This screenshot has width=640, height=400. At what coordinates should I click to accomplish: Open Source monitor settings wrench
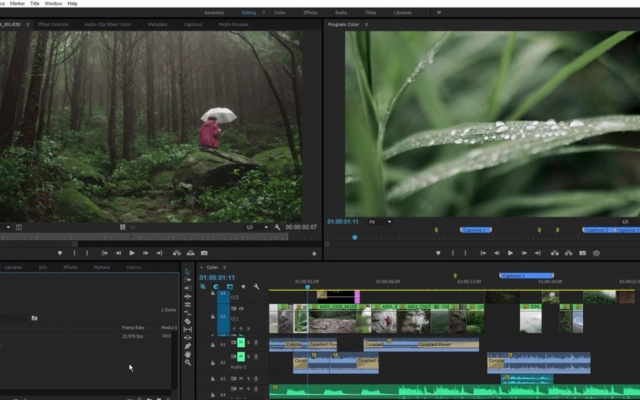278,227
